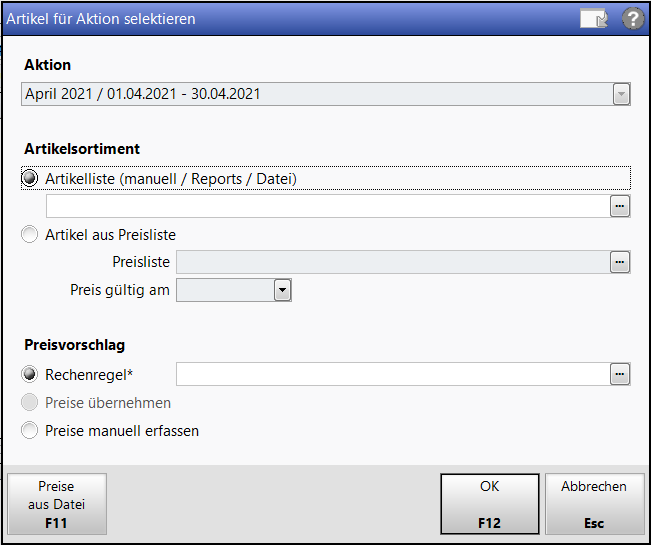Click Abbrechen Esc button
Image resolution: width=651 pixels, height=545 pixels.
[x=594, y=504]
